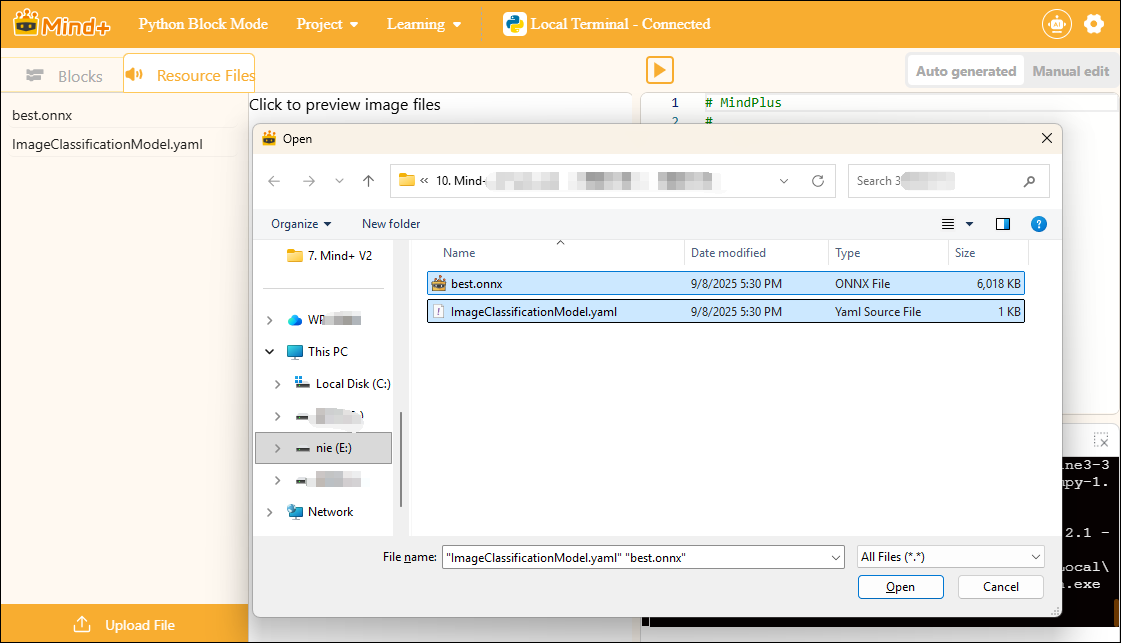Expand the Local Disk (C:) tree node
Screen dimensions: 1121x643
pyautogui.click(x=278, y=384)
